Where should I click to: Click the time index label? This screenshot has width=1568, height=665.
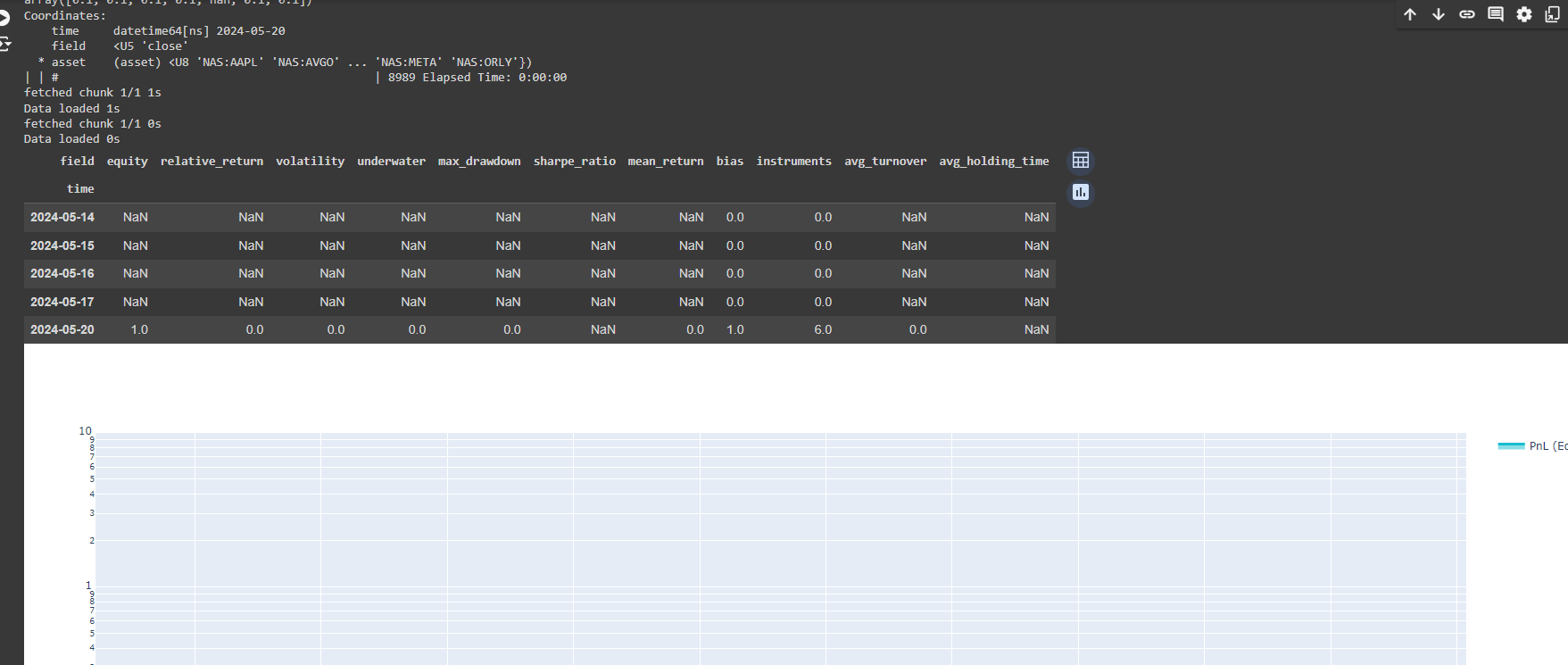click(x=80, y=189)
